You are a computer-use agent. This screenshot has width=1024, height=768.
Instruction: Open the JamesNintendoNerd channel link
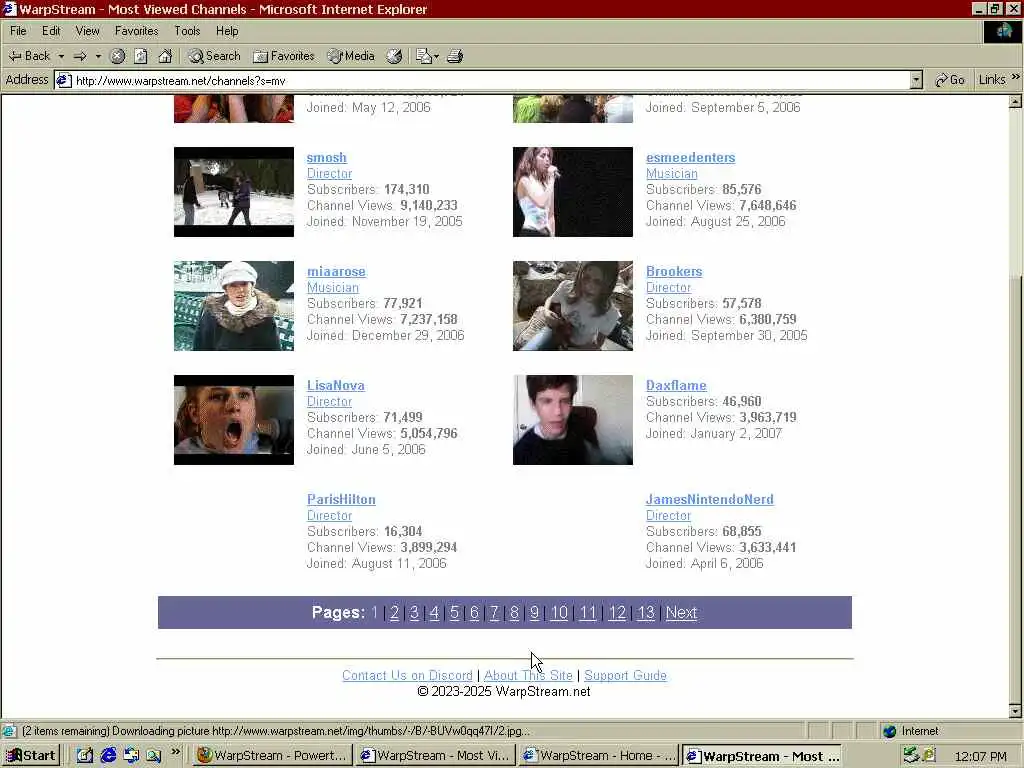click(709, 500)
